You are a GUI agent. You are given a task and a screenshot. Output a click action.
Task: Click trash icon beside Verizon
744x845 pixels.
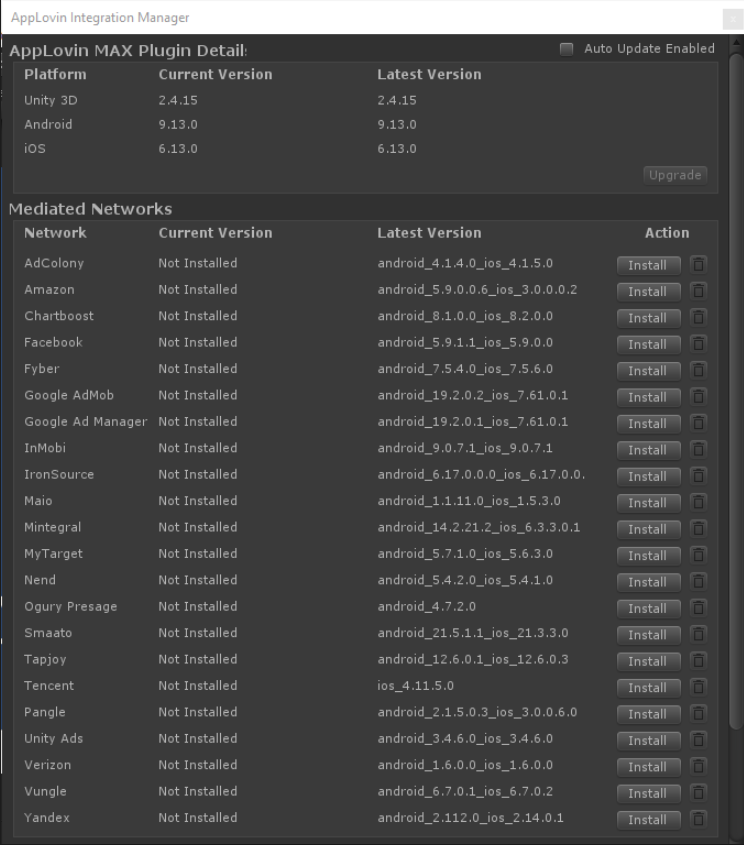click(x=698, y=766)
